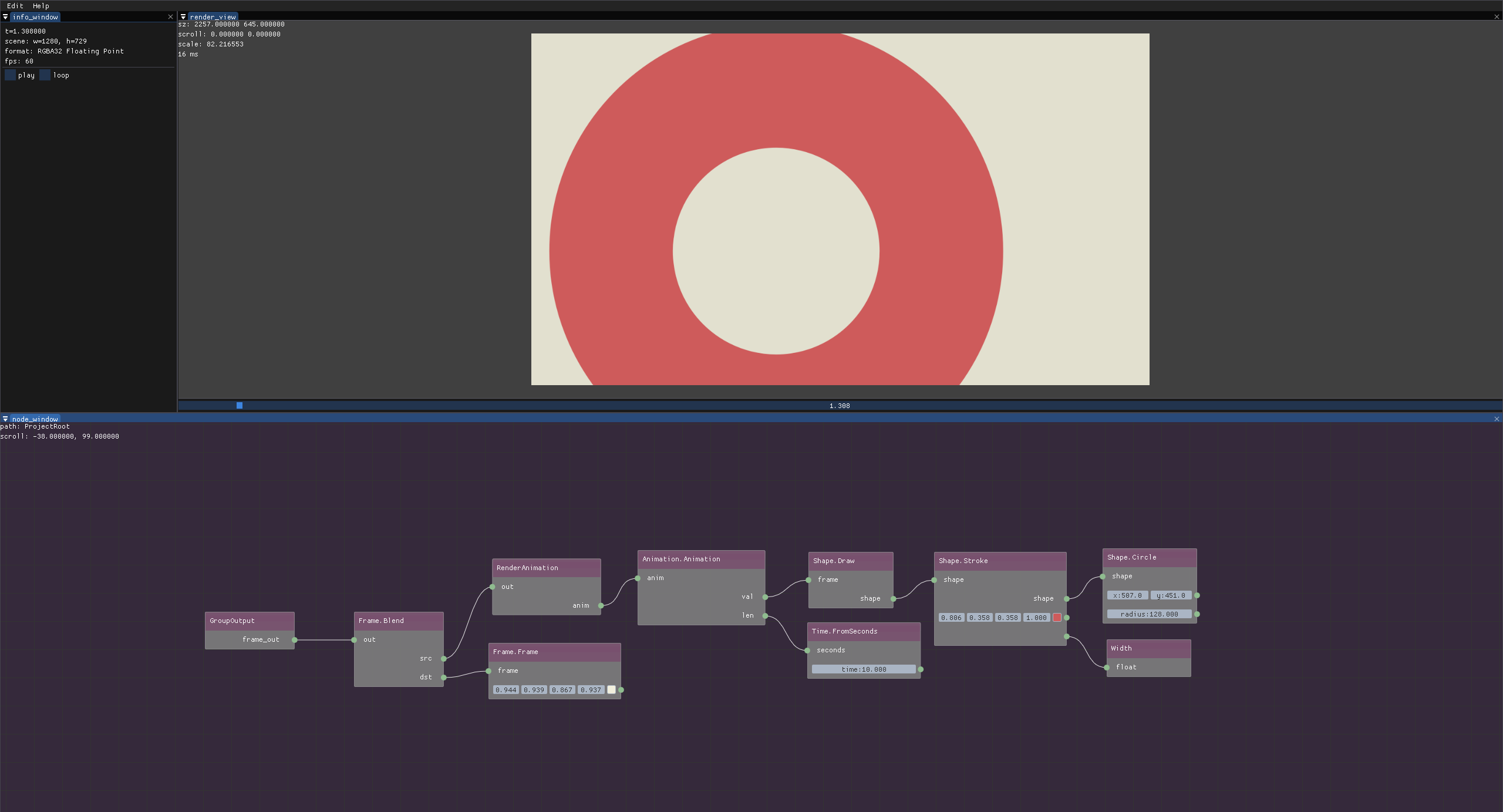Viewport: 1503px width, 812px height.
Task: Open the Edit menu
Action: click(15, 5)
